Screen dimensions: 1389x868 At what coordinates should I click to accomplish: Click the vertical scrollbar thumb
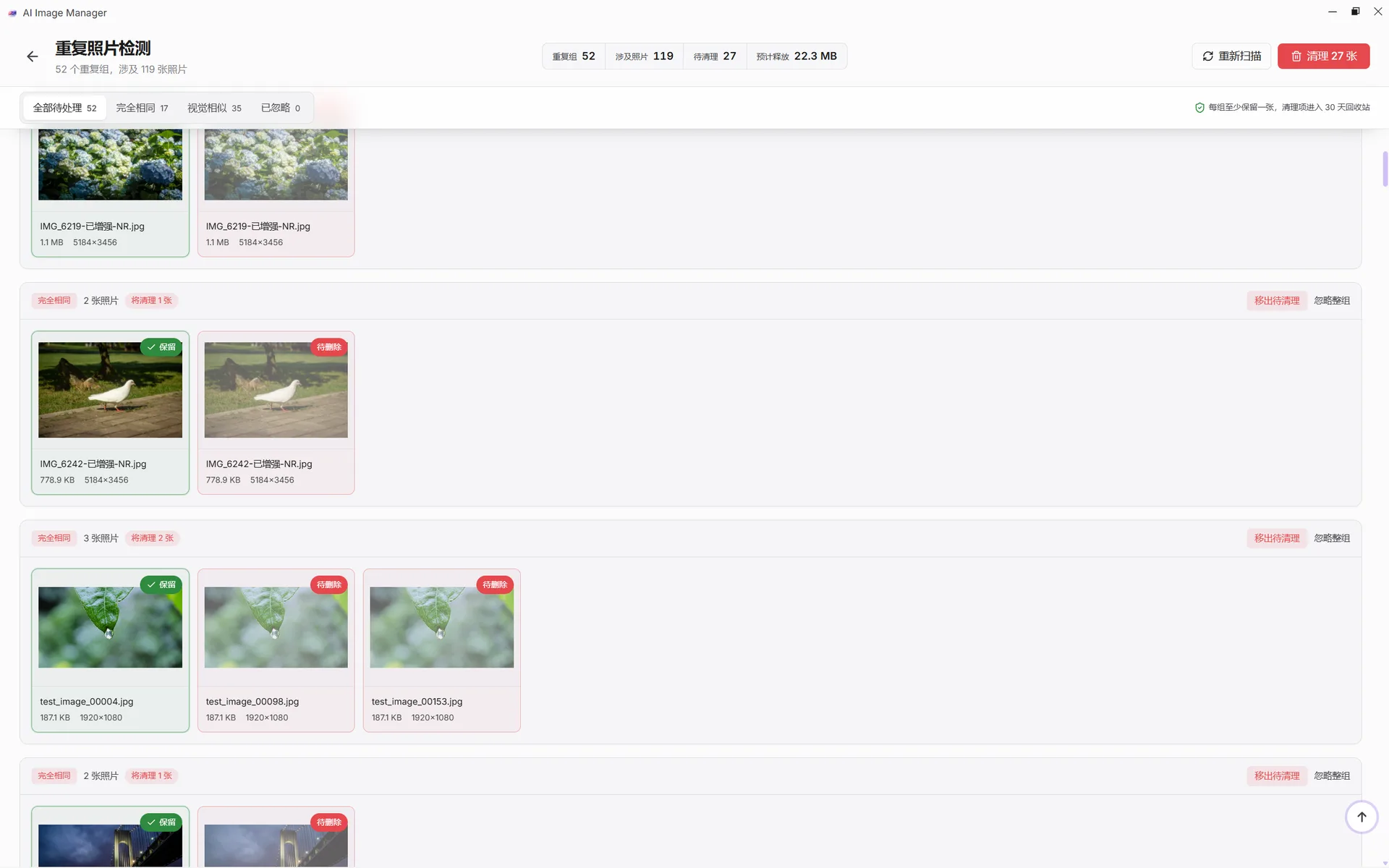click(x=1385, y=169)
